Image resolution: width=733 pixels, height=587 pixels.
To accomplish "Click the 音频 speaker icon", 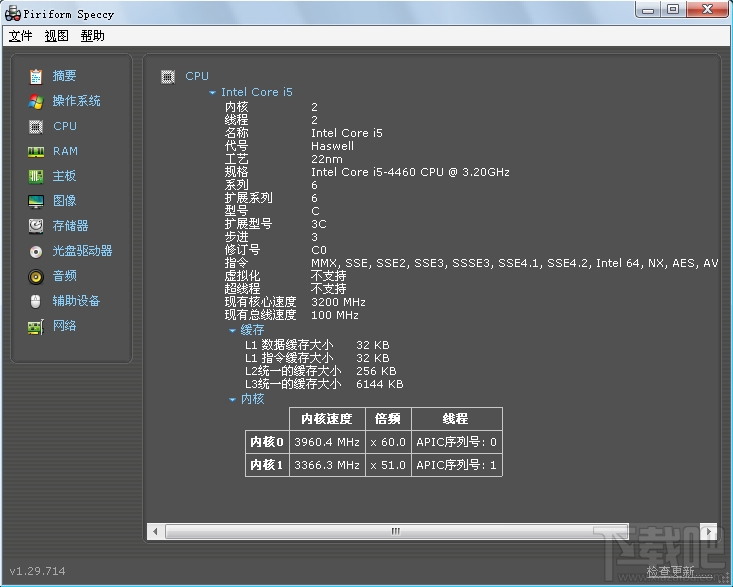I will (x=36, y=277).
